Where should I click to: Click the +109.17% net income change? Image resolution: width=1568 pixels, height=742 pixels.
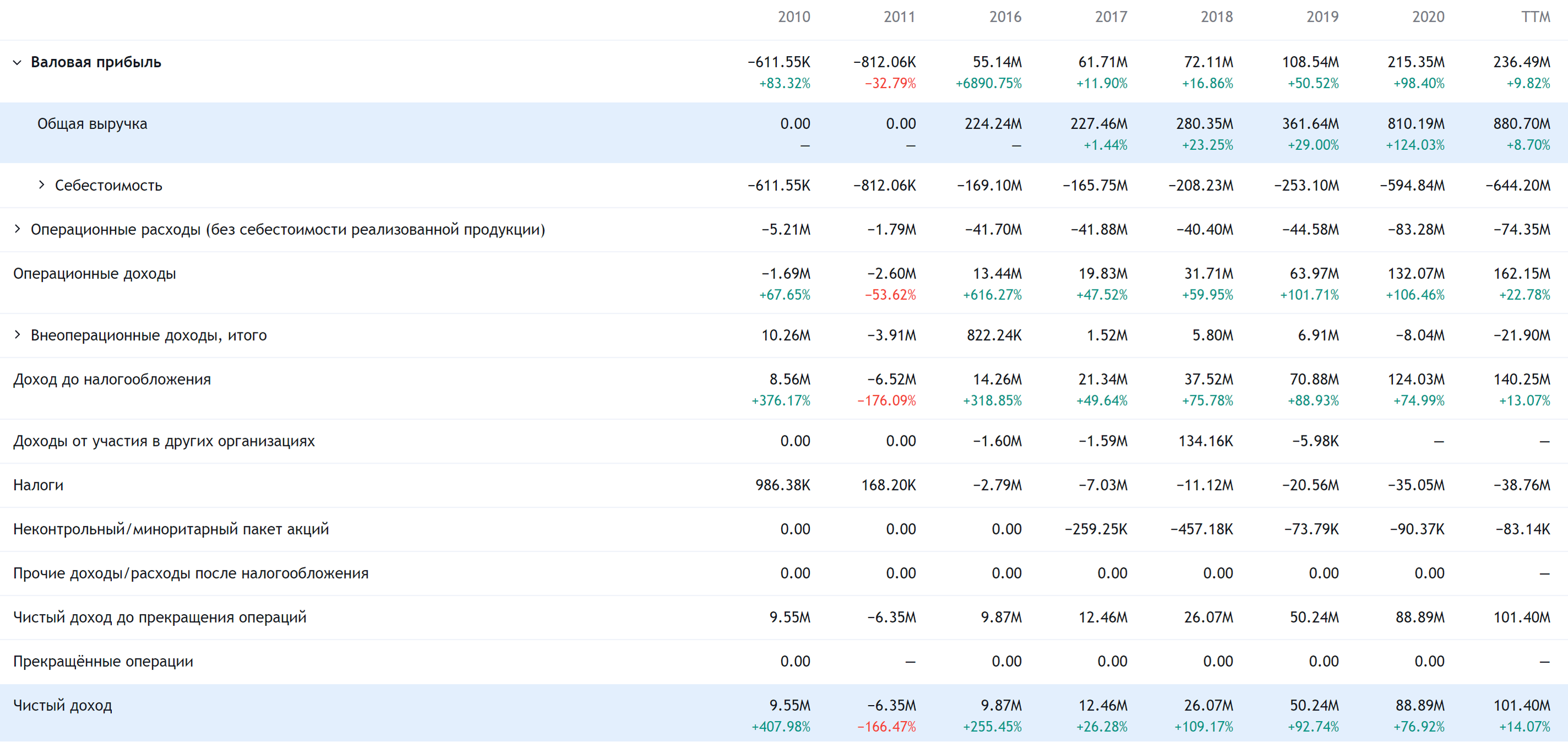tap(1203, 727)
